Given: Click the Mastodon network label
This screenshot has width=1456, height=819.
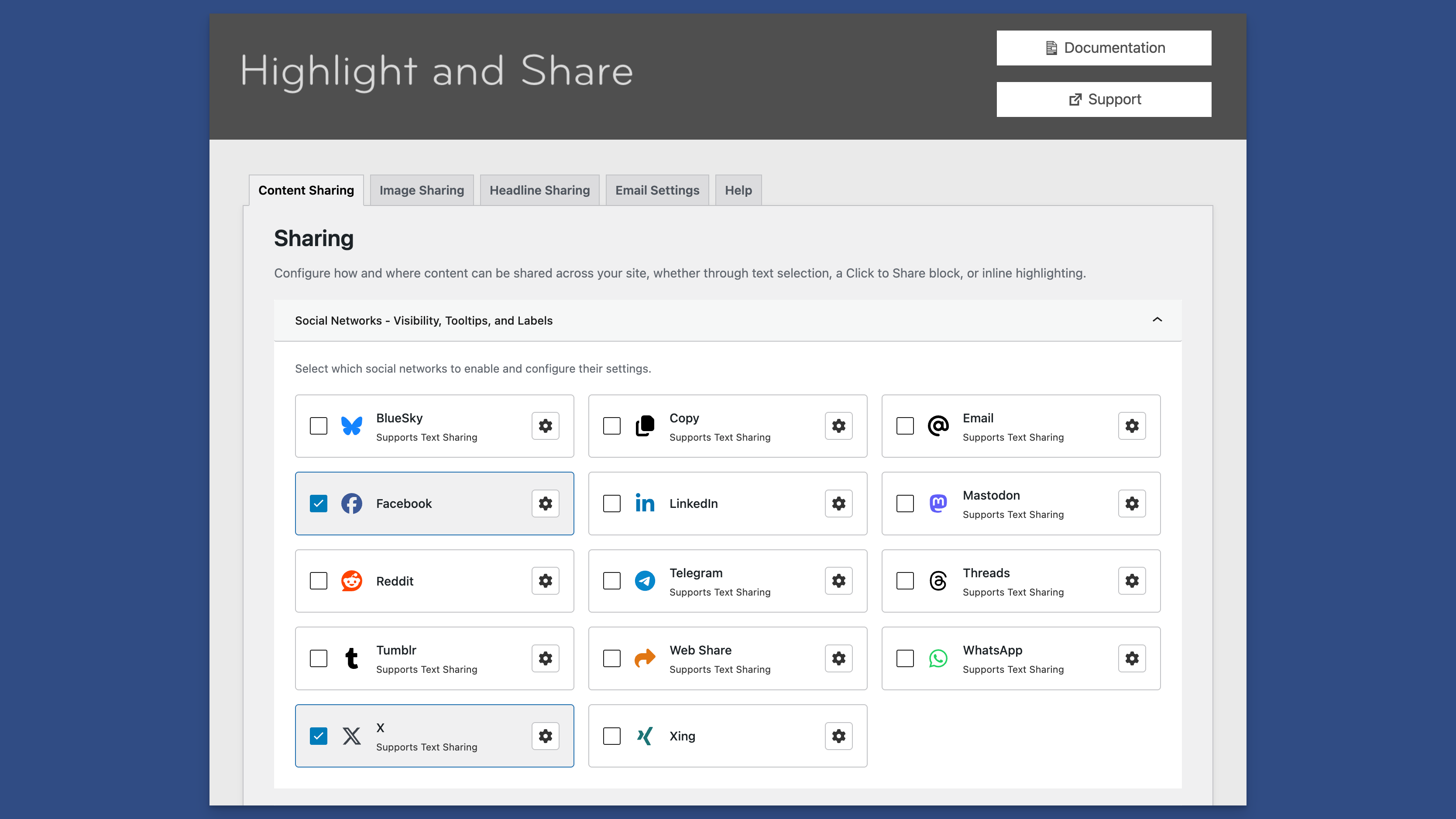Looking at the screenshot, I should (x=991, y=495).
